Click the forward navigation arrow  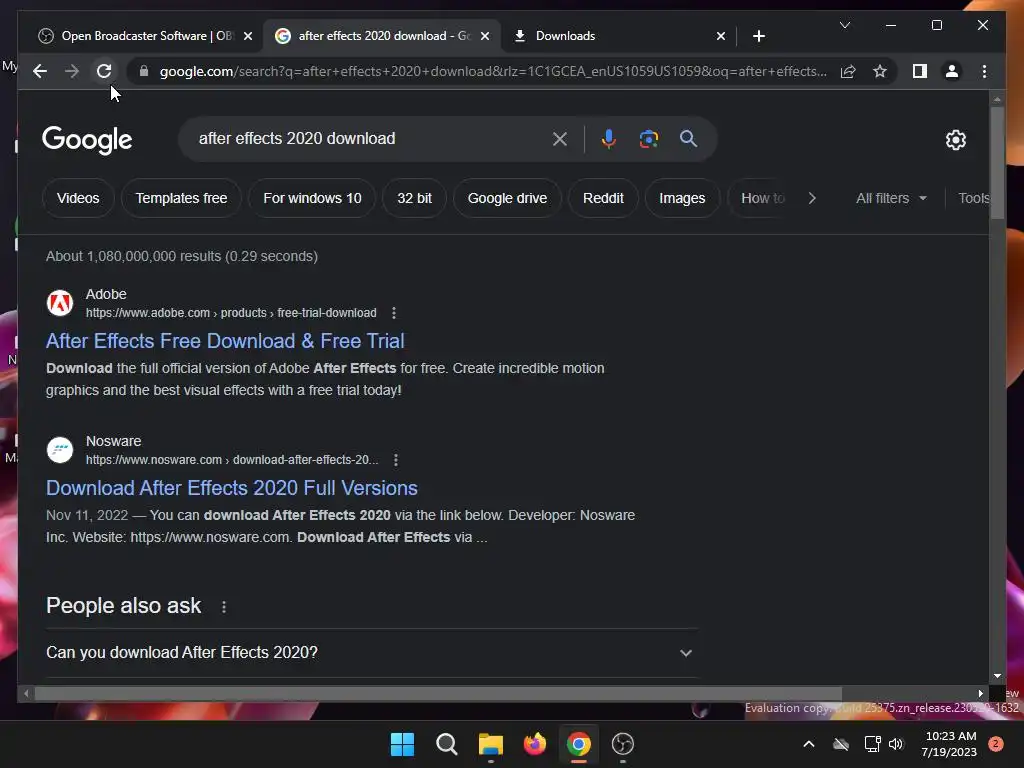[x=72, y=71]
